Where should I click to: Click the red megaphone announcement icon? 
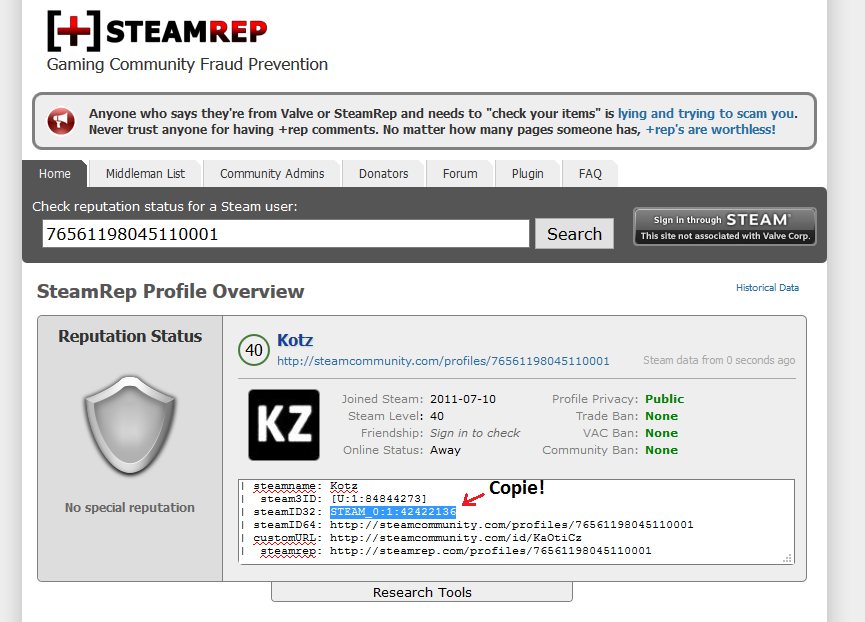click(61, 121)
